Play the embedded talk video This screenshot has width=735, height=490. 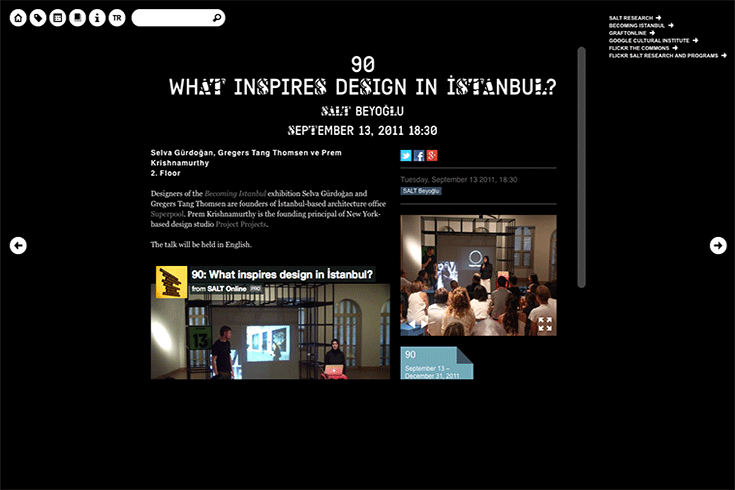[270, 332]
